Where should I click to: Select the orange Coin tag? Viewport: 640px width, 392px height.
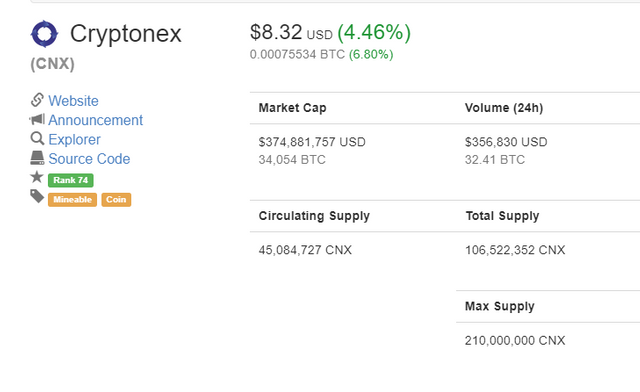point(116,200)
